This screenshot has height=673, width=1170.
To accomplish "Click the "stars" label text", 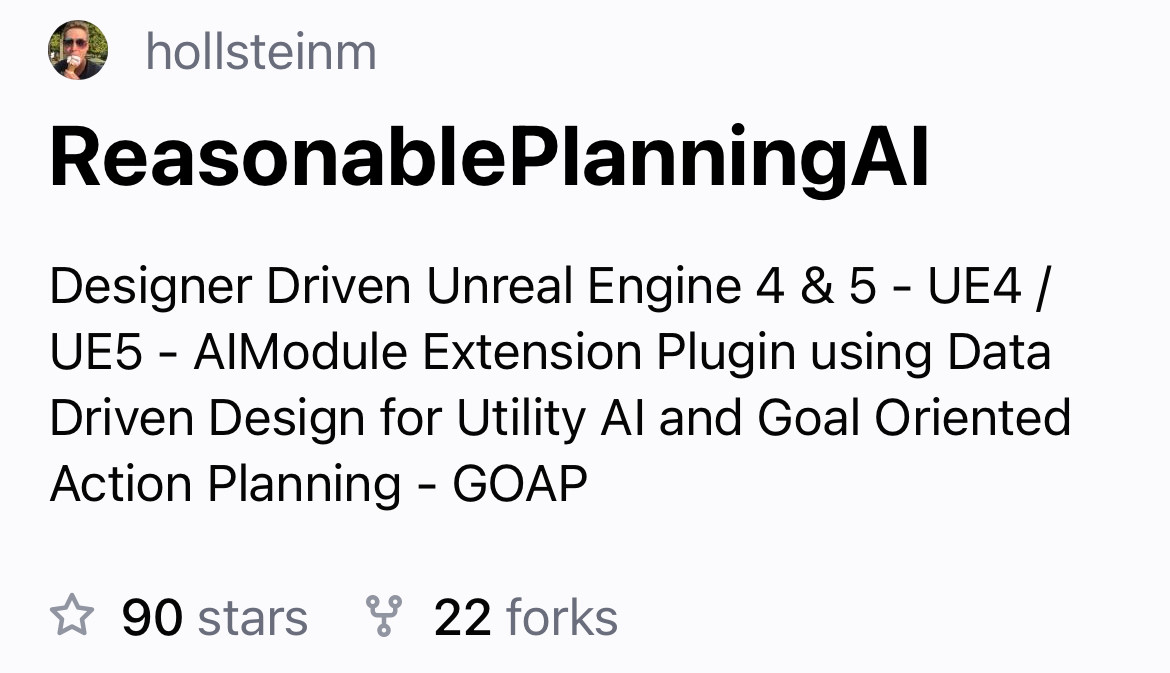I will click(x=253, y=618).
